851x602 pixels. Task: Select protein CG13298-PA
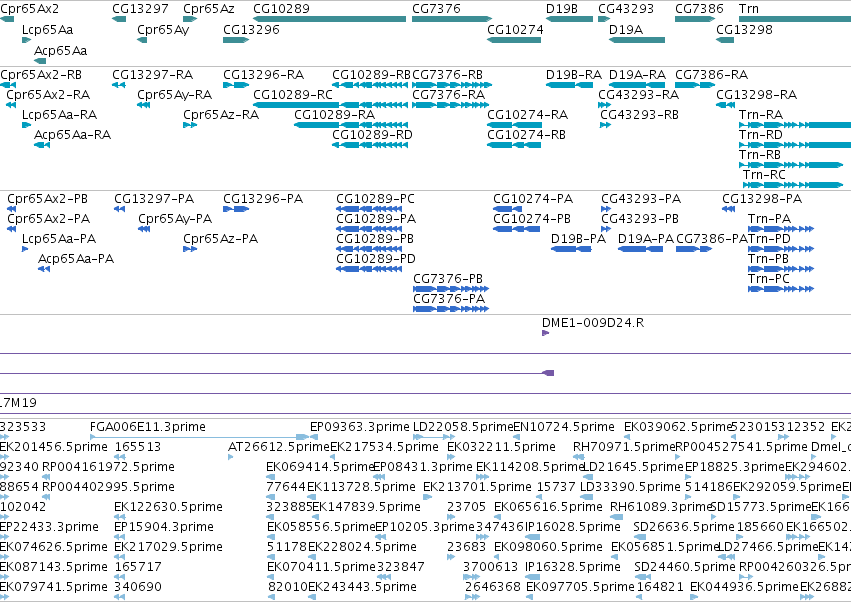pyautogui.click(x=762, y=199)
